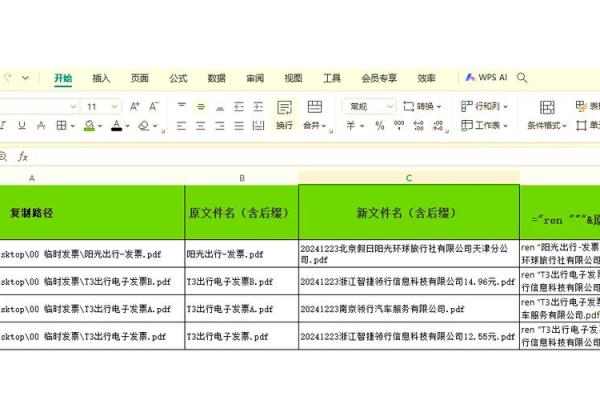The height and width of the screenshot is (400, 600).
Task: Select column C header
Action: coord(409,178)
